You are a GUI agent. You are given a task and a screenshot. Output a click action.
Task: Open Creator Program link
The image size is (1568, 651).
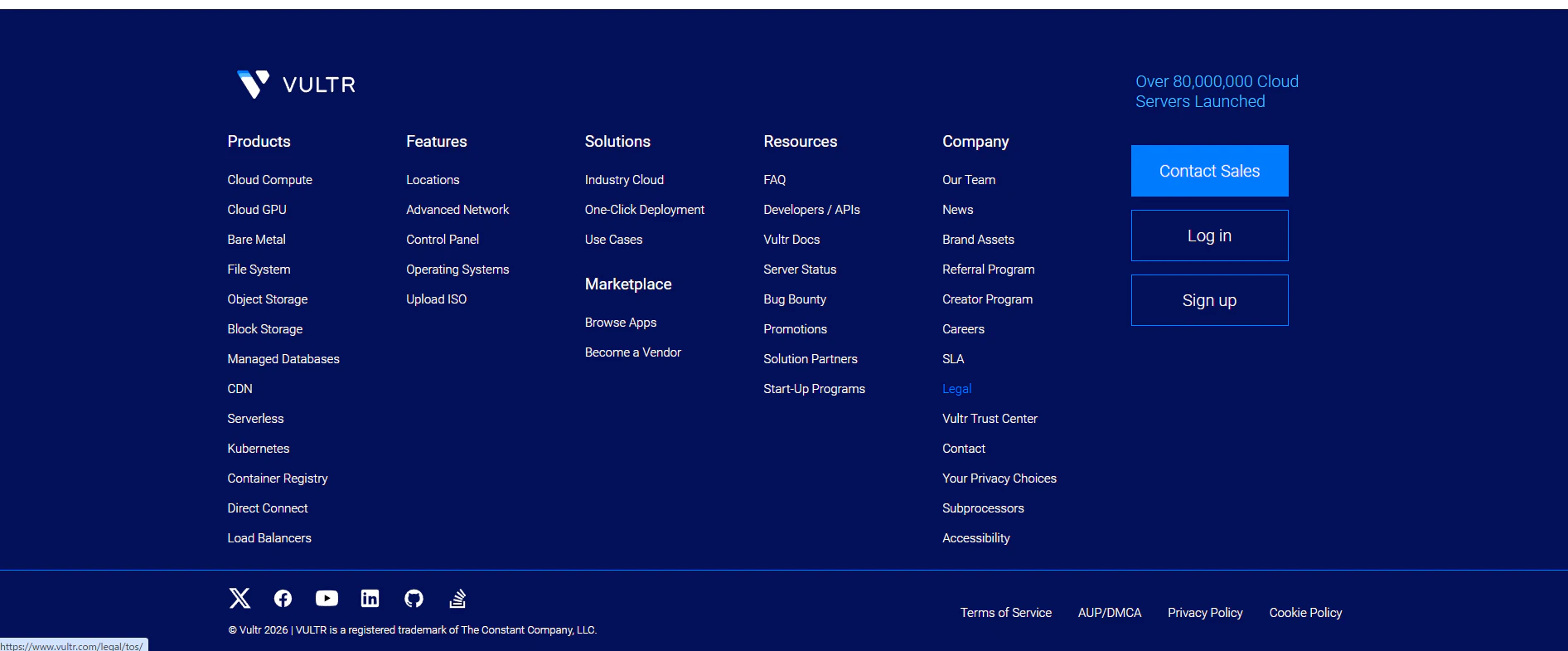click(988, 299)
